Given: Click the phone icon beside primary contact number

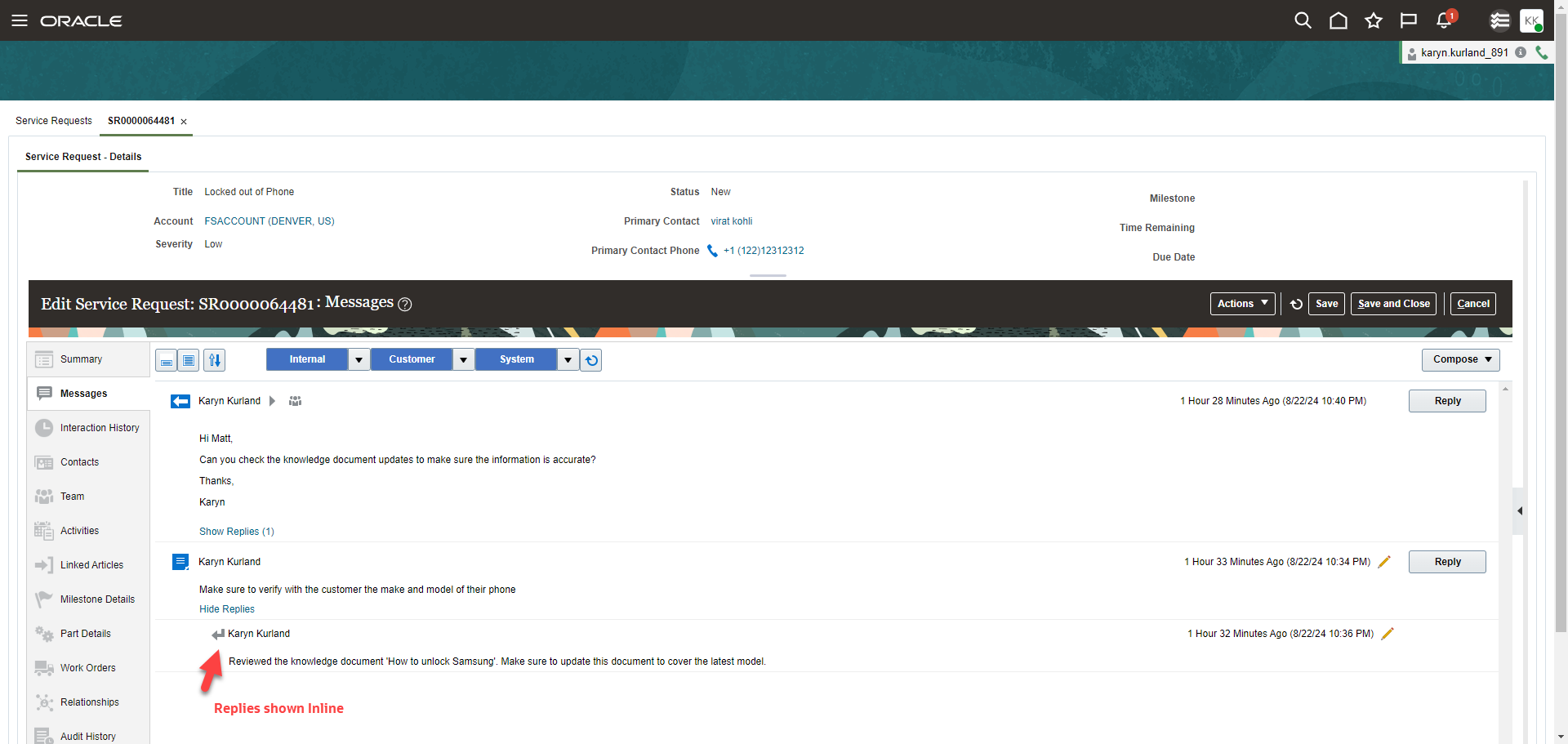Looking at the screenshot, I should (x=712, y=251).
